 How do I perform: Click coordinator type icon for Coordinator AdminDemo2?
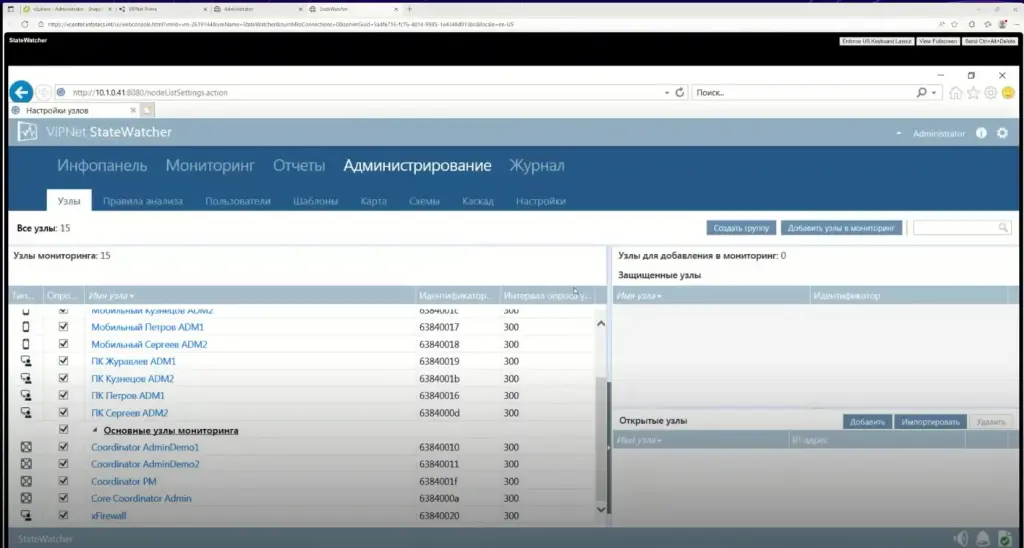coord(26,464)
